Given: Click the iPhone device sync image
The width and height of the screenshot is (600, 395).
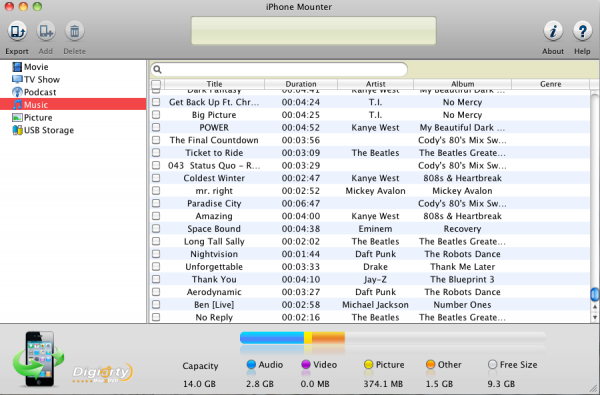Looking at the screenshot, I should pos(38,359).
